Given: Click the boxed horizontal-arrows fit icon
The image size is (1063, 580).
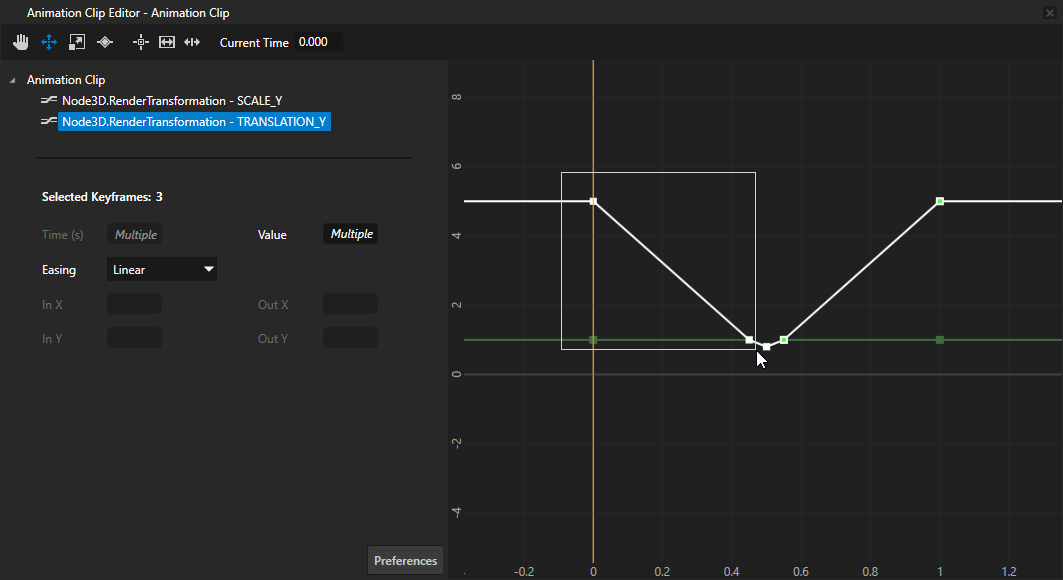Looking at the screenshot, I should (x=167, y=42).
